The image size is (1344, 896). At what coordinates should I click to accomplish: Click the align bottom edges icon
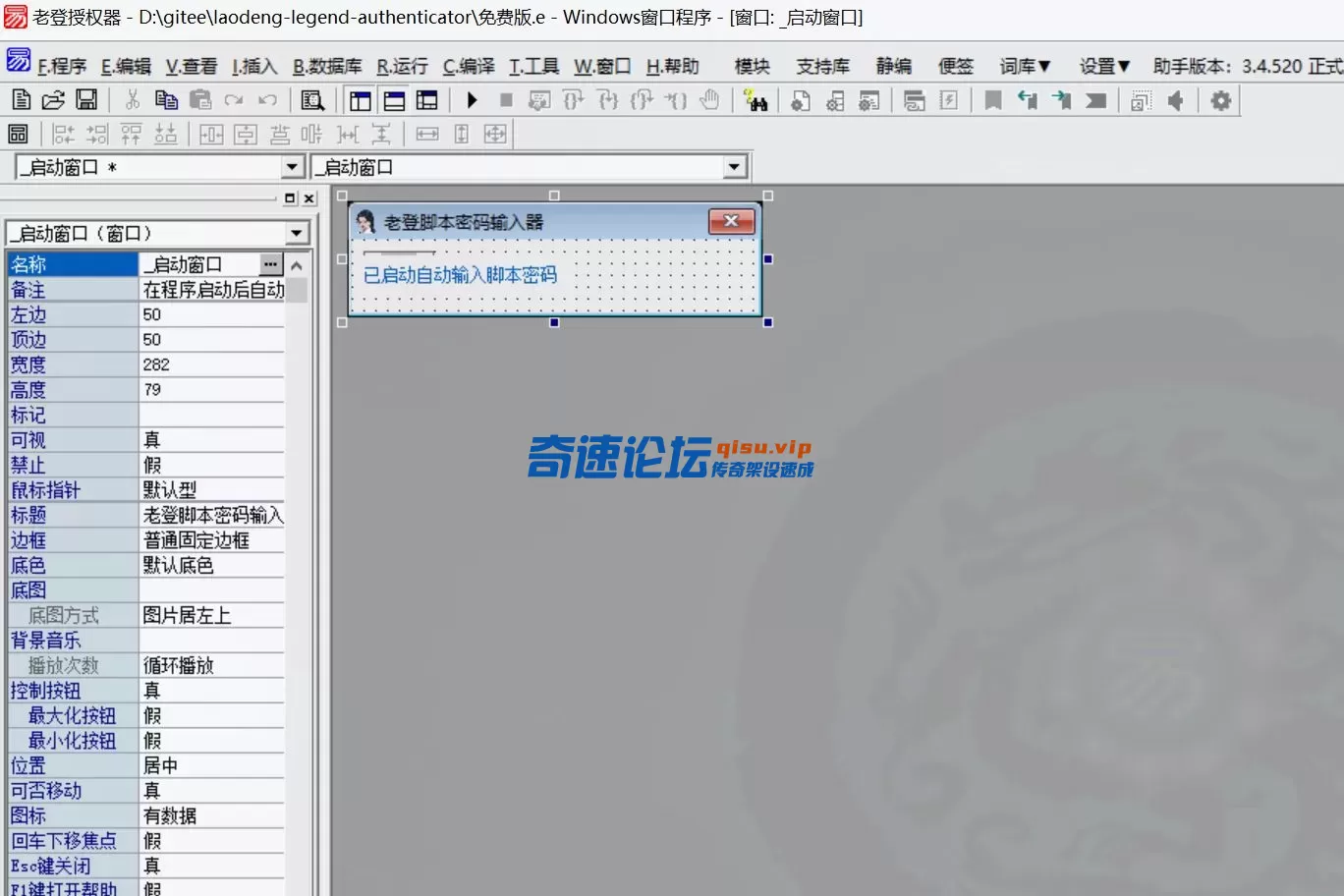(x=165, y=134)
